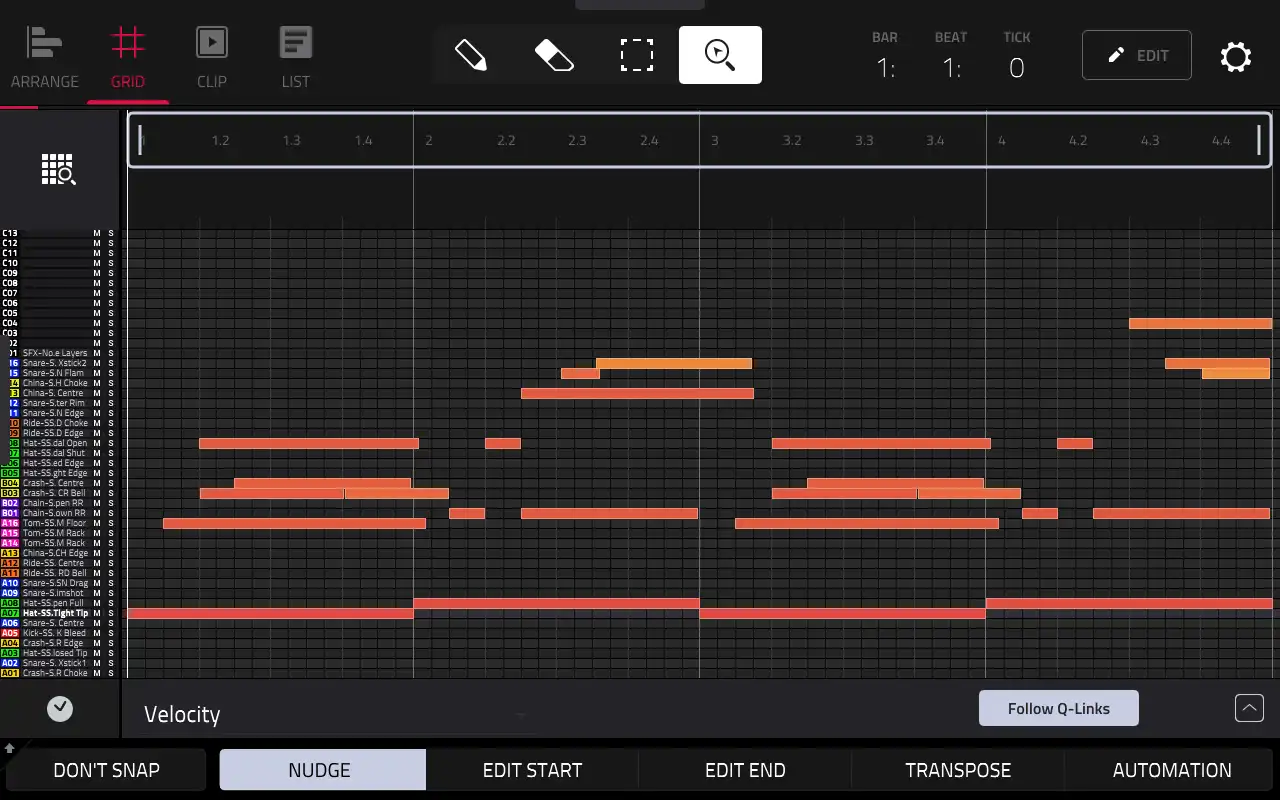Open the pad grid search icon
1280x800 pixels.
[58, 170]
